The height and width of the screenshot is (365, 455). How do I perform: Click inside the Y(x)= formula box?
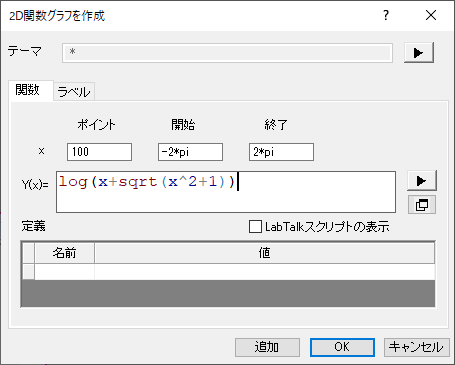click(226, 192)
